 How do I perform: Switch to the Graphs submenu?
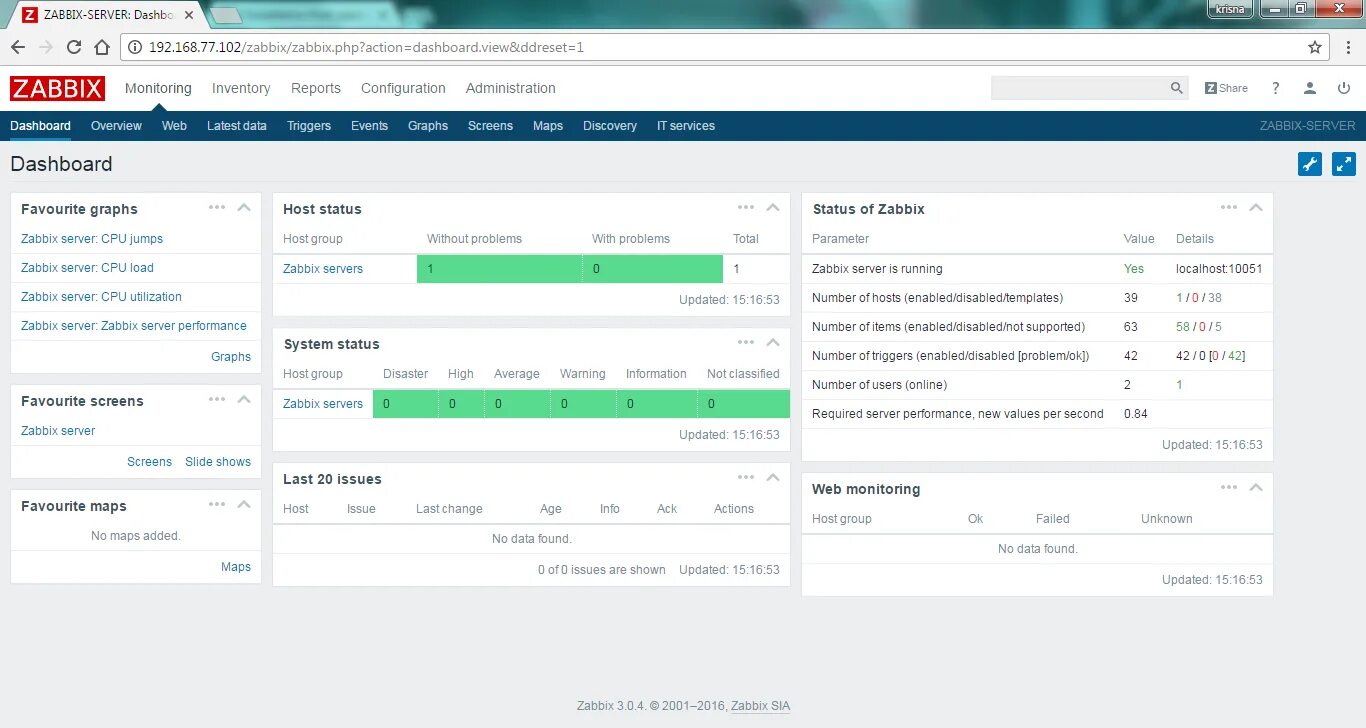428,126
